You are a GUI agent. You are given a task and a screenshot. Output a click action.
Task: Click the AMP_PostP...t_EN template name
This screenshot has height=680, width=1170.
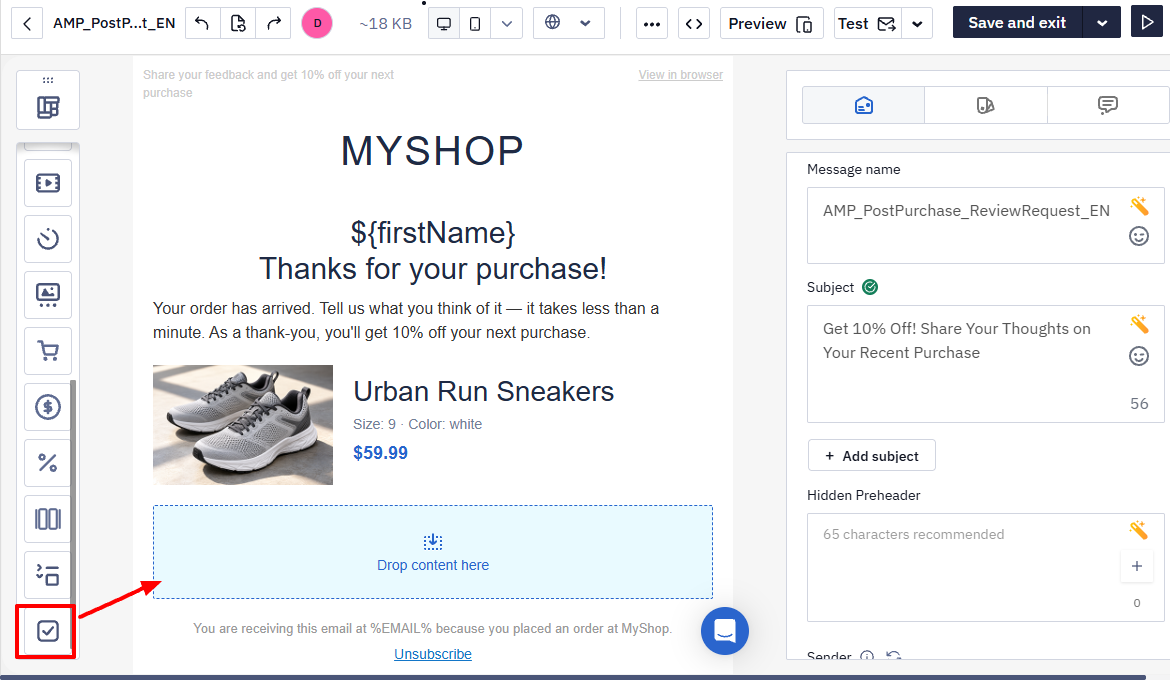[x=114, y=23]
